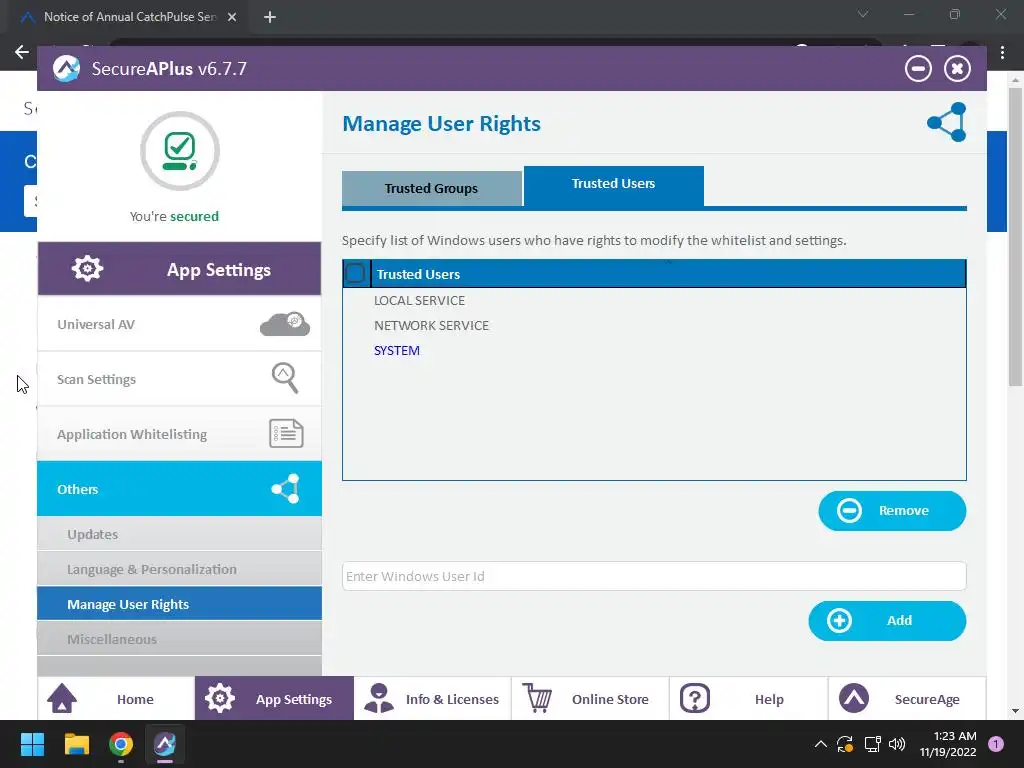Screen dimensions: 1024x768
Task: Click the share nodes icon beside Manage User Rights
Action: pyautogui.click(x=947, y=122)
